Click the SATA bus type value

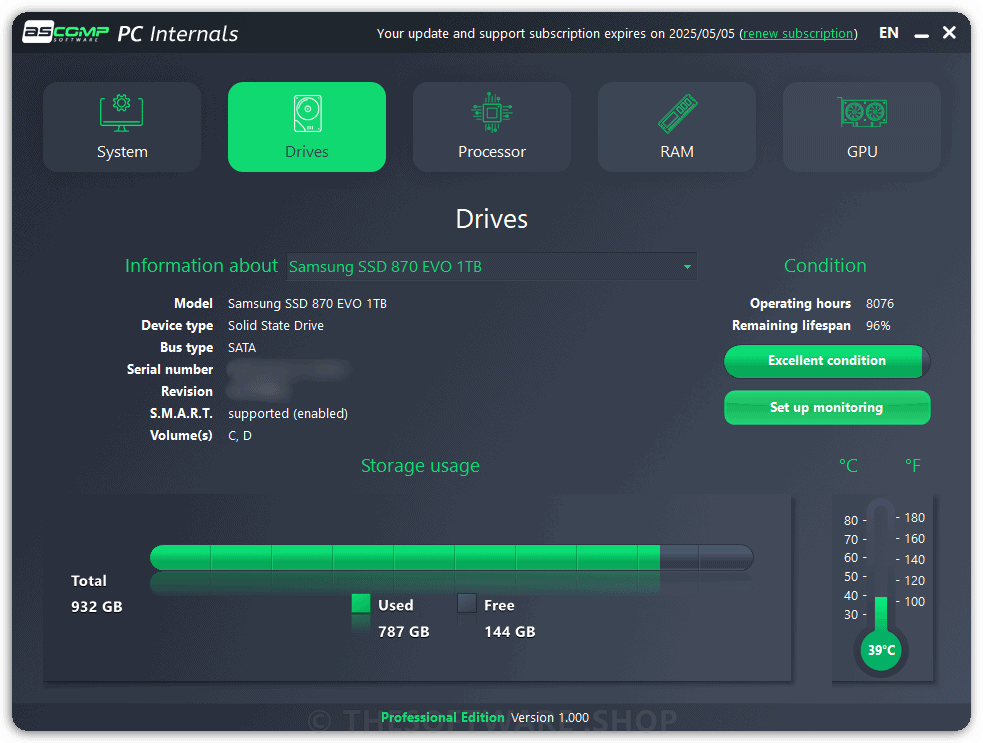point(242,347)
